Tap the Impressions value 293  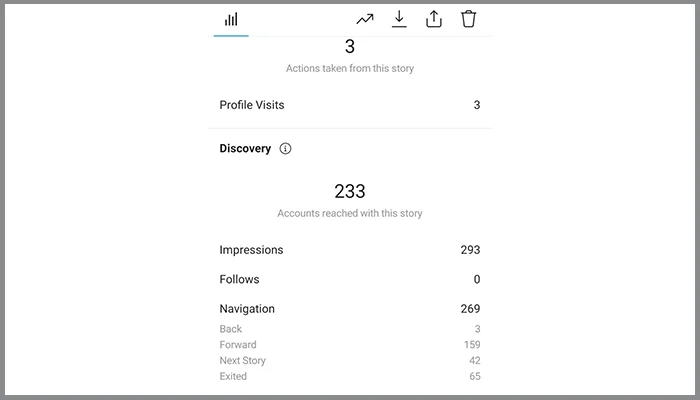pyautogui.click(x=470, y=250)
